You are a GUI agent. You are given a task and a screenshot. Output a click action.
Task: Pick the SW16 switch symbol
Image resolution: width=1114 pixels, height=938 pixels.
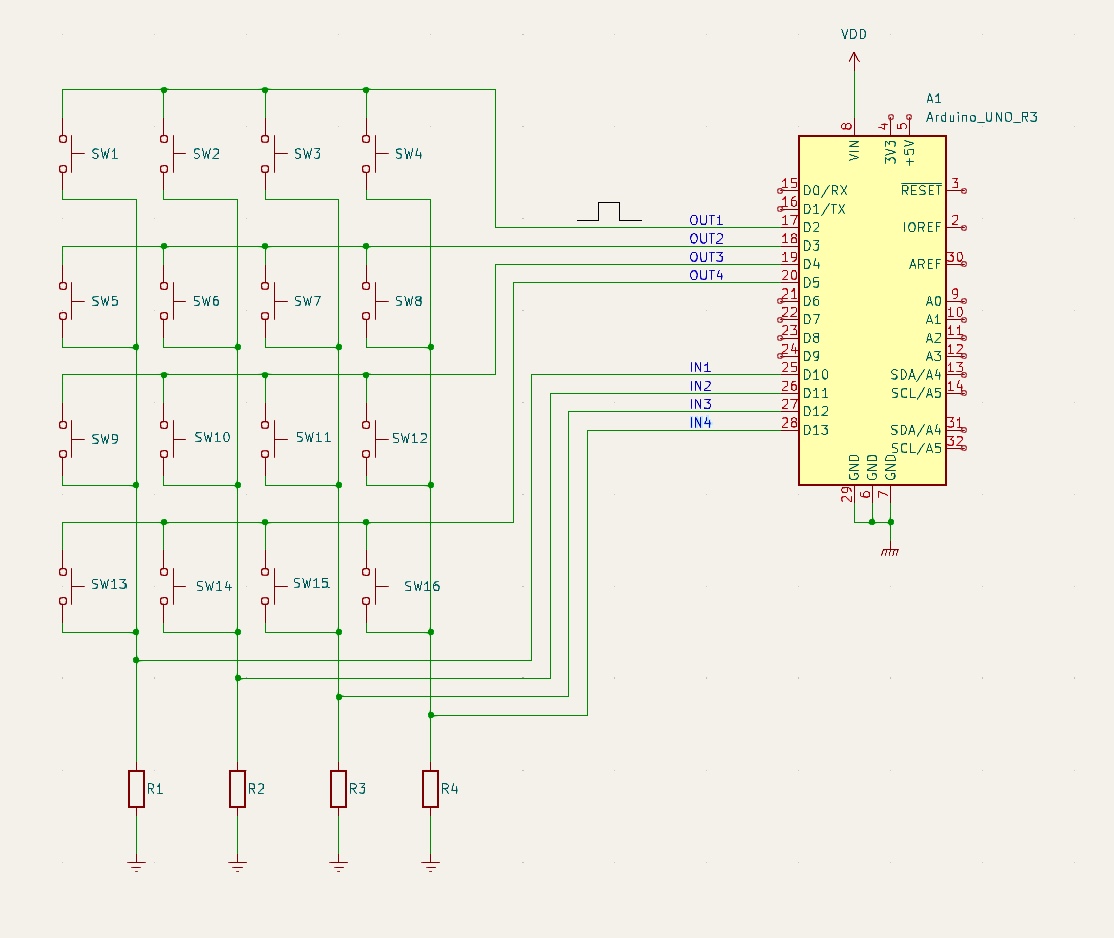(370, 585)
